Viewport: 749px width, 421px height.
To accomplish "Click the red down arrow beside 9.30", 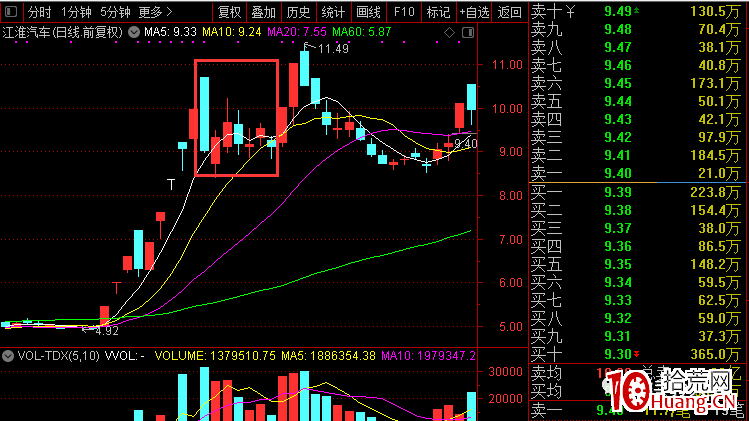I will [636, 354].
